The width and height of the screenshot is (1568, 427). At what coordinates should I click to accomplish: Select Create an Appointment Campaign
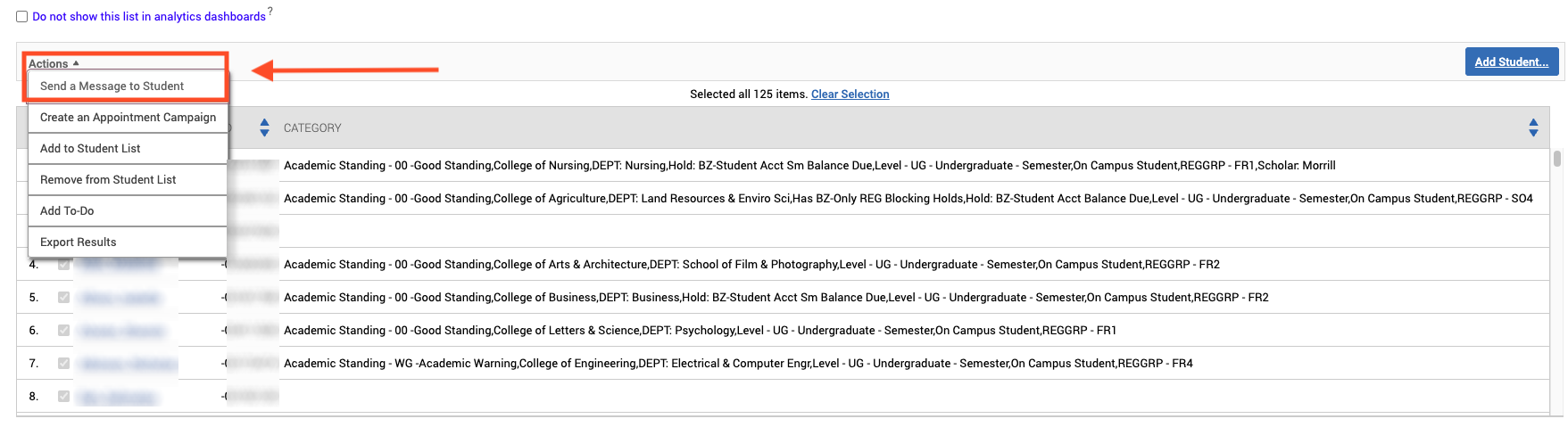[128, 118]
